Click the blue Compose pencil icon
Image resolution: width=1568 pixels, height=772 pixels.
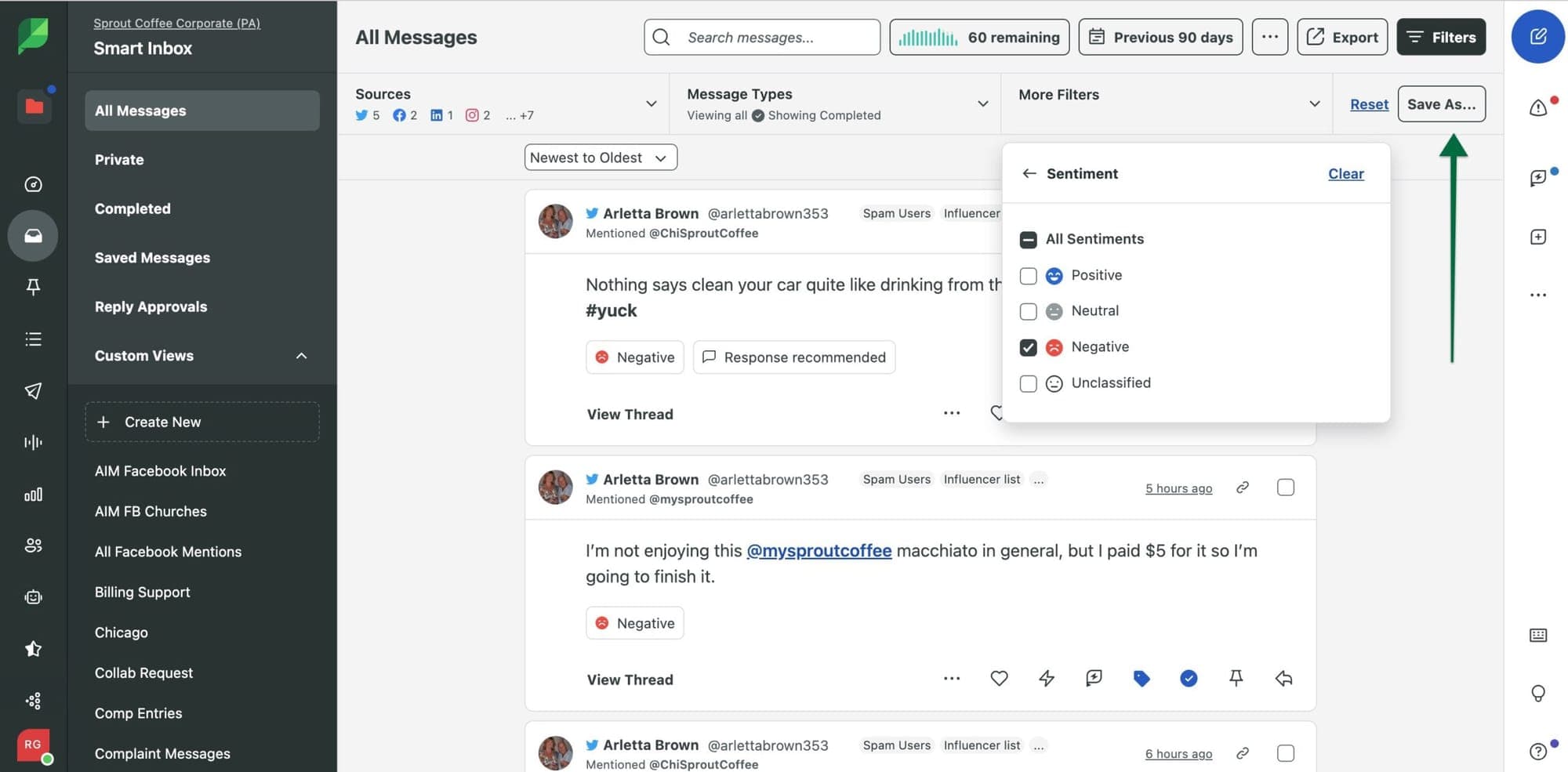1537,37
